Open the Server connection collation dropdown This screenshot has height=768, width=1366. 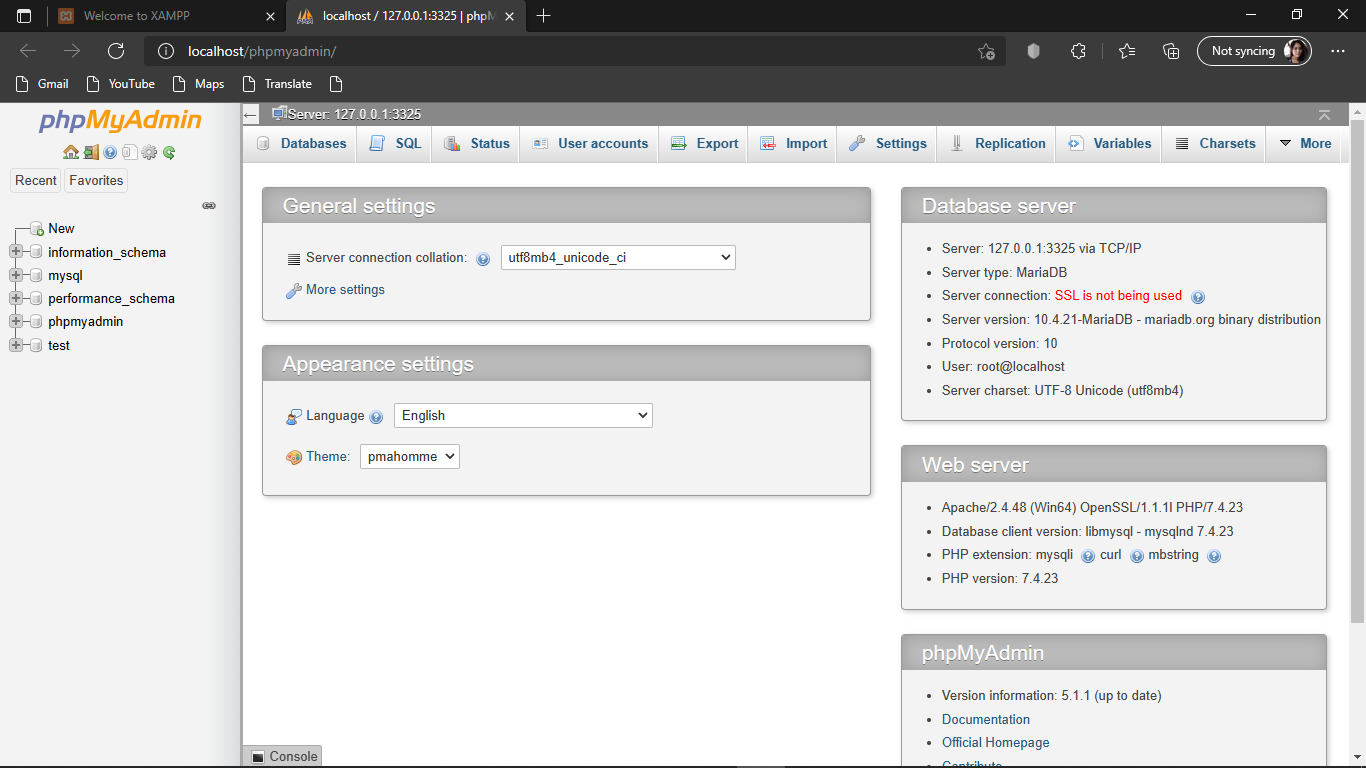618,258
